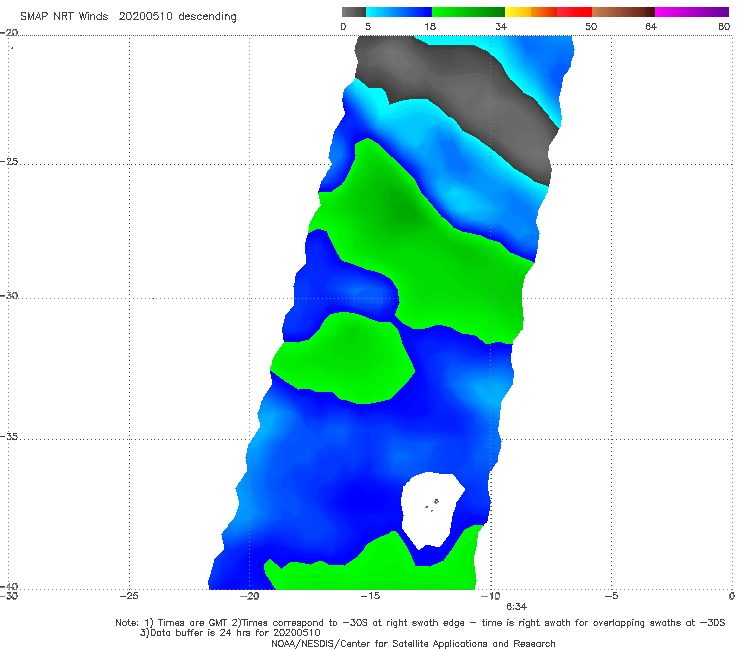The width and height of the screenshot is (740, 650).
Task: Click the latitude axis label '-25'
Action: (9, 162)
